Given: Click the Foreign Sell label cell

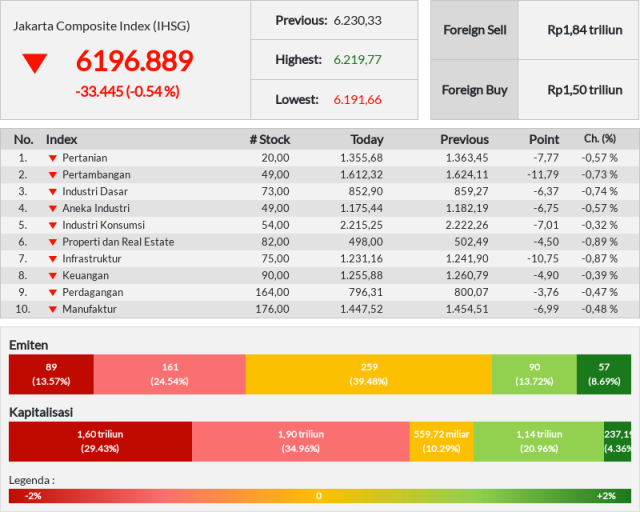Looking at the screenshot, I should pos(474,30).
